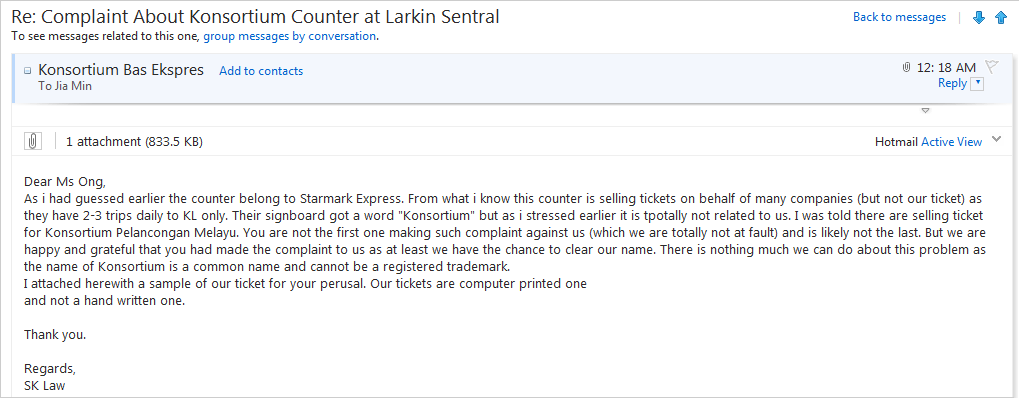Go to previous message with up arrow
Image resolution: width=1019 pixels, height=398 pixels.
(x=1001, y=18)
